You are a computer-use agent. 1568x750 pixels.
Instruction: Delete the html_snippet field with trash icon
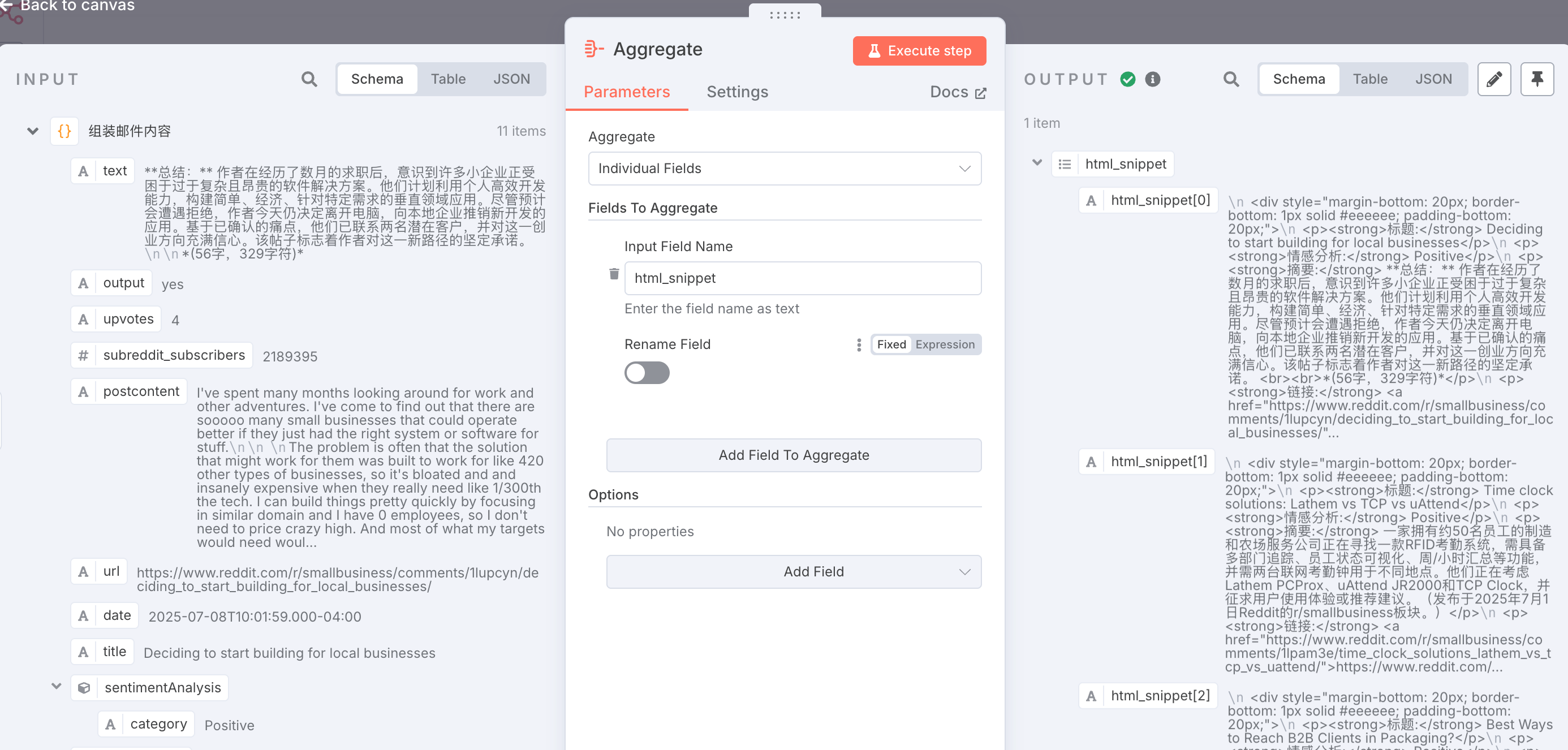(614, 274)
